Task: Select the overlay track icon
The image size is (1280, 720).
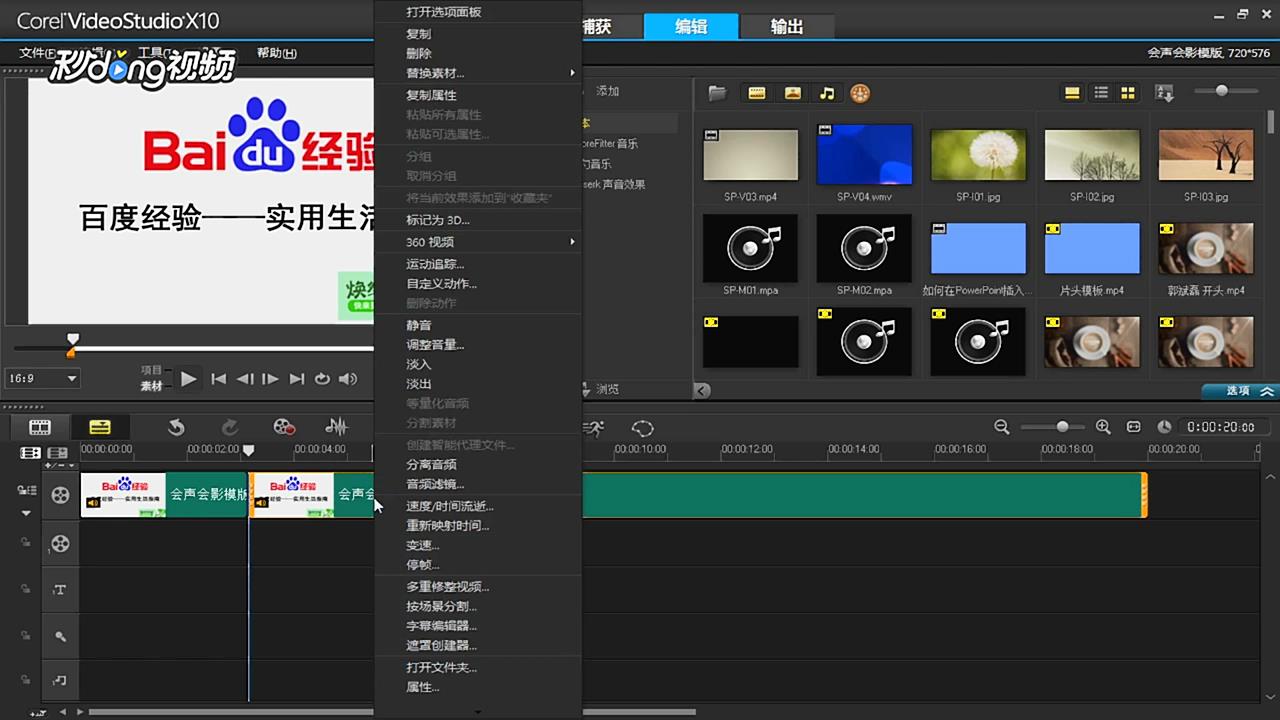Action: (x=61, y=543)
